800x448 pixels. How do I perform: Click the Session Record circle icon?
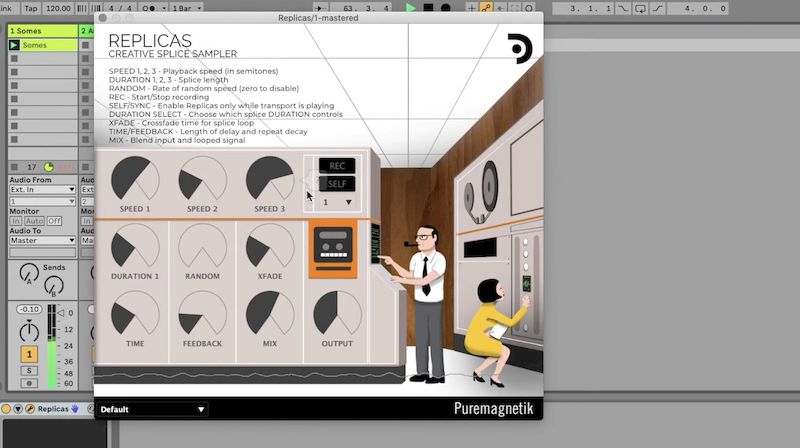pyautogui.click(x=529, y=8)
